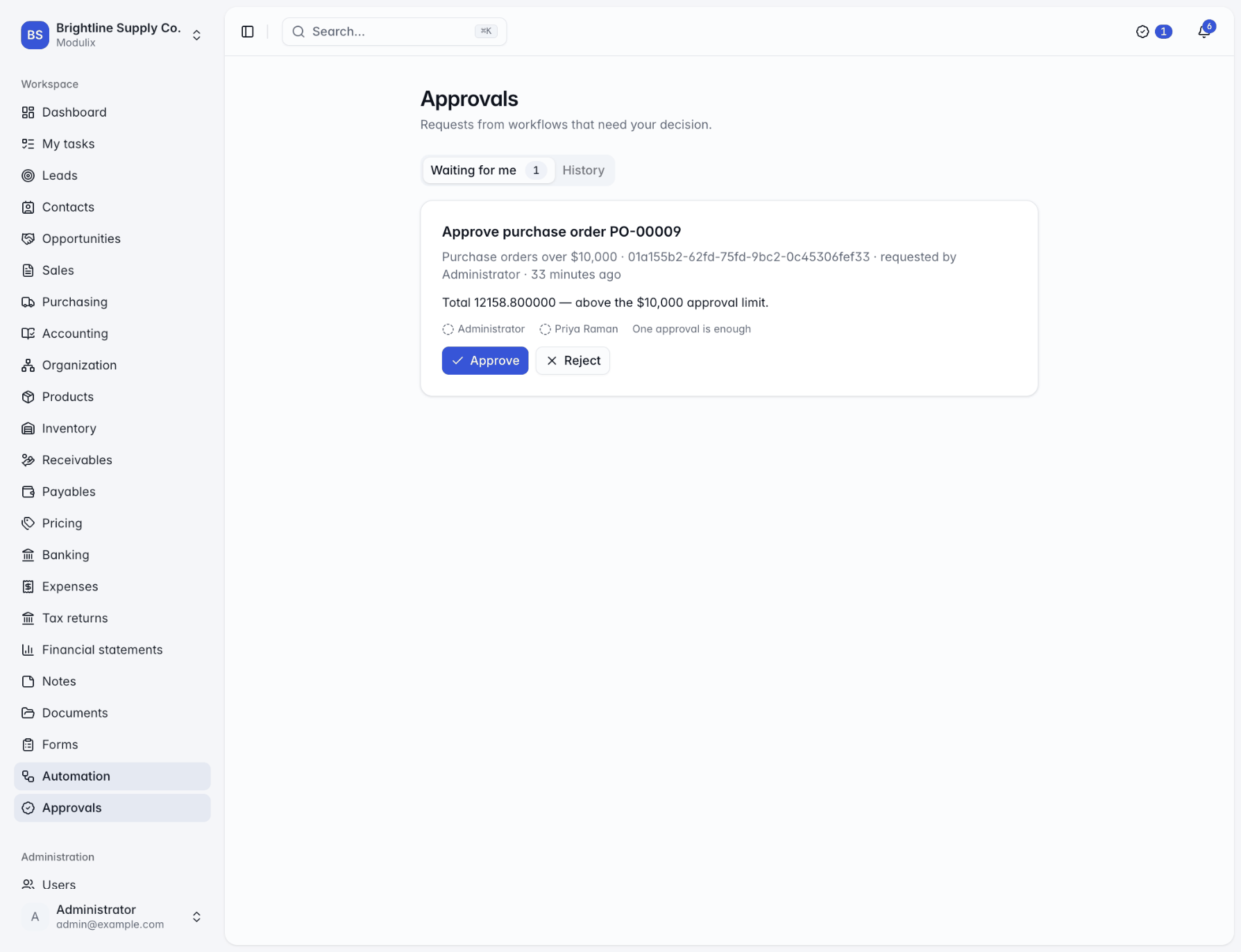Open the Dashboard icon in sidebar
Screen dimensions: 1241x952
[x=28, y=112]
